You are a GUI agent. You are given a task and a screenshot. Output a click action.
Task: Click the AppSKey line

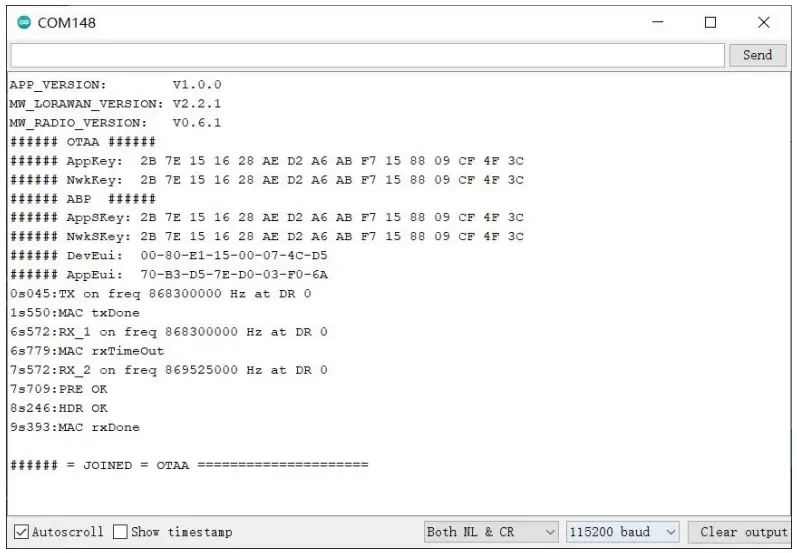[x=267, y=218]
